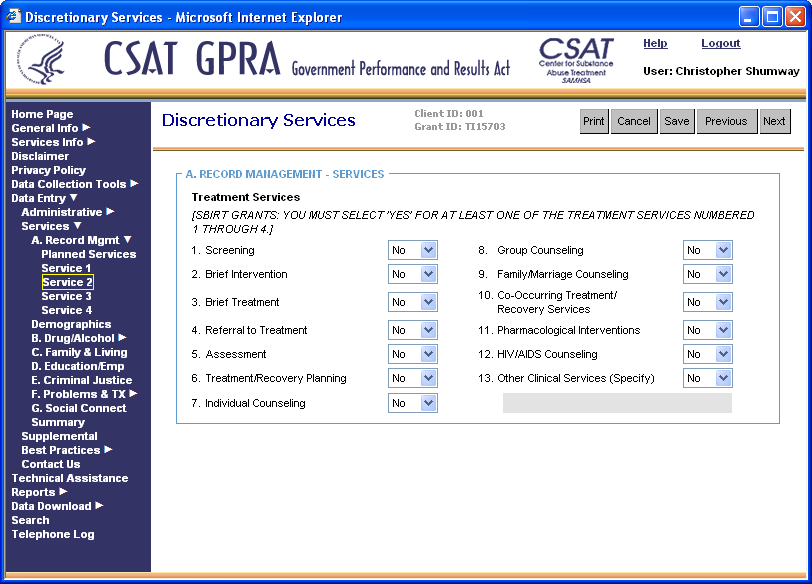
Task: Expand the Data Collection Tools submenu arrow
Action: click(x=134, y=184)
